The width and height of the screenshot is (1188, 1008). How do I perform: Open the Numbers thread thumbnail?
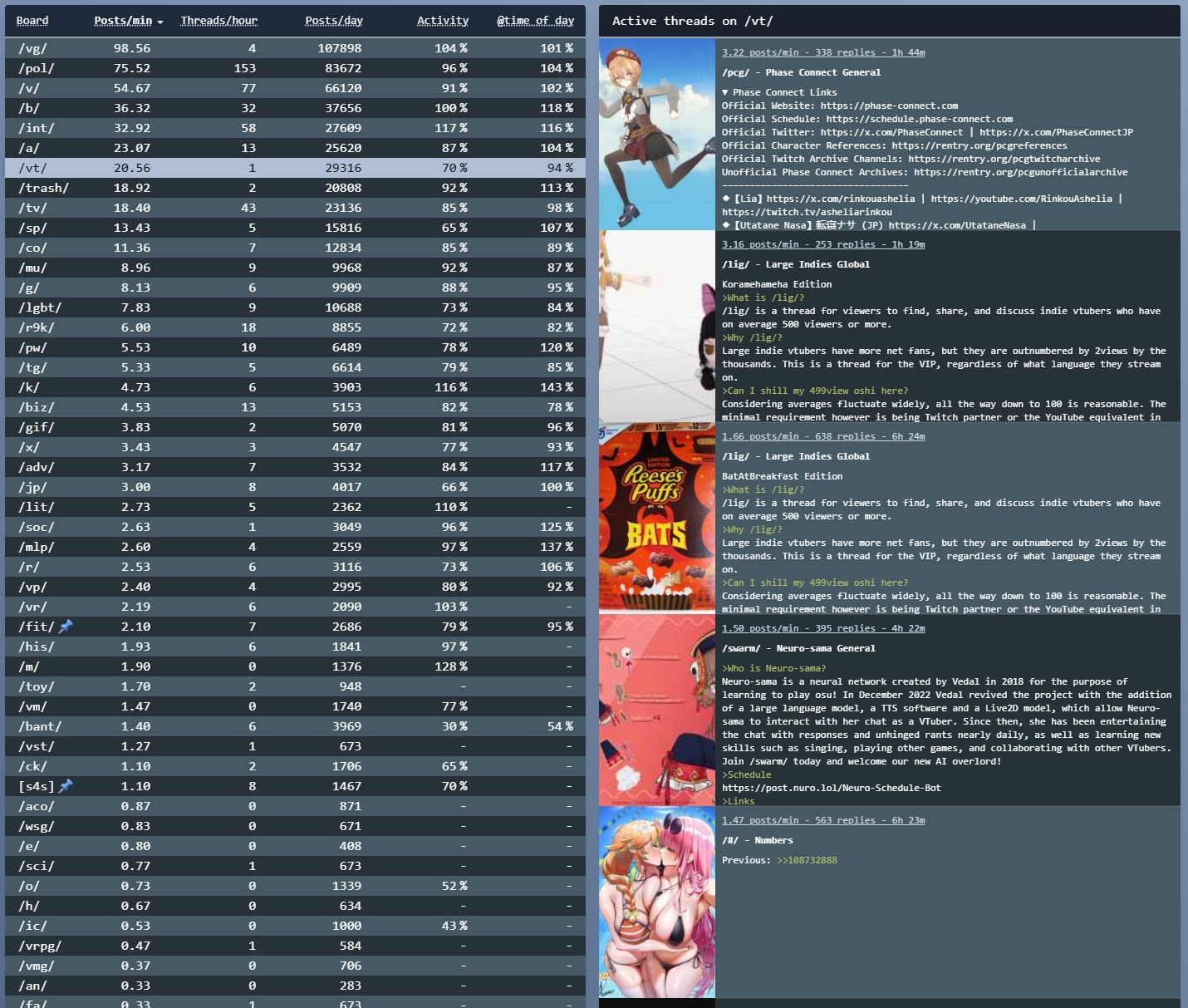[x=657, y=902]
